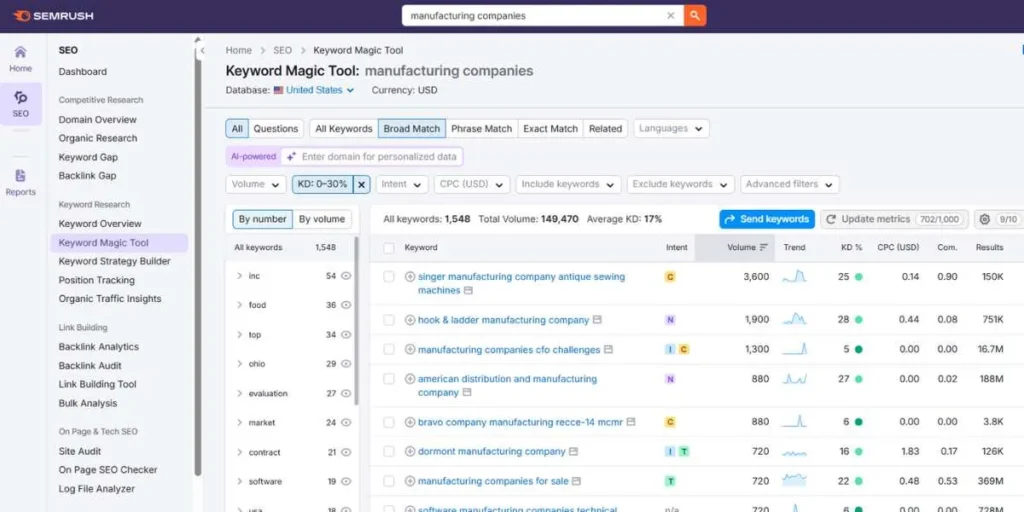Click the AI-powered sparkle icon
The height and width of the screenshot is (512, 1024).
pyautogui.click(x=291, y=157)
